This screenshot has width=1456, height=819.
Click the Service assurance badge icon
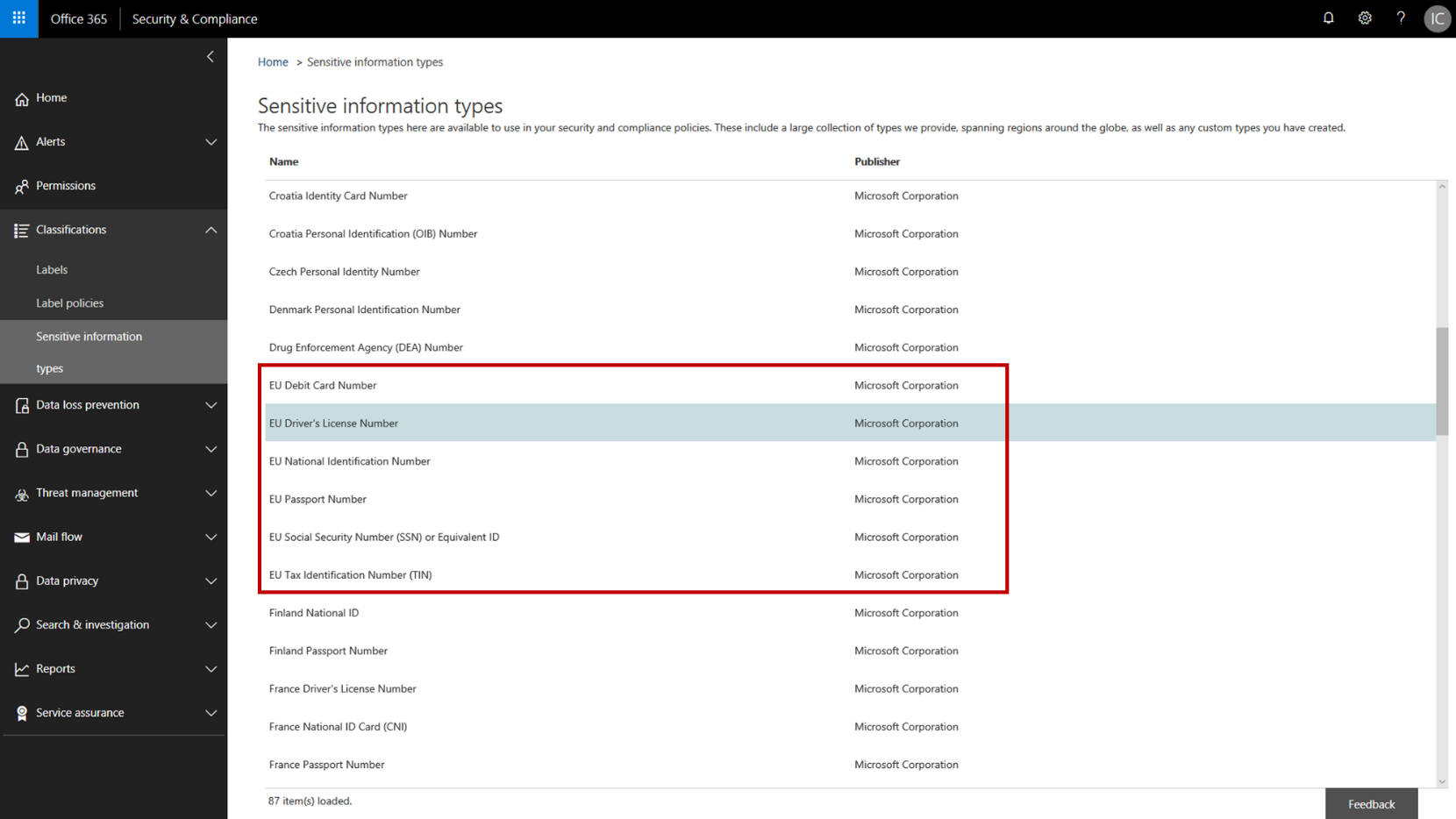[22, 713]
